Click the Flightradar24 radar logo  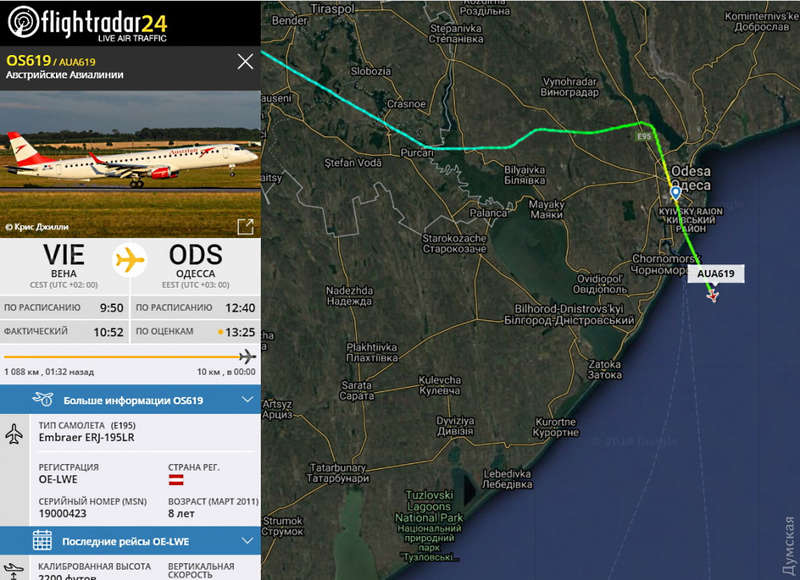pyautogui.click(x=23, y=22)
